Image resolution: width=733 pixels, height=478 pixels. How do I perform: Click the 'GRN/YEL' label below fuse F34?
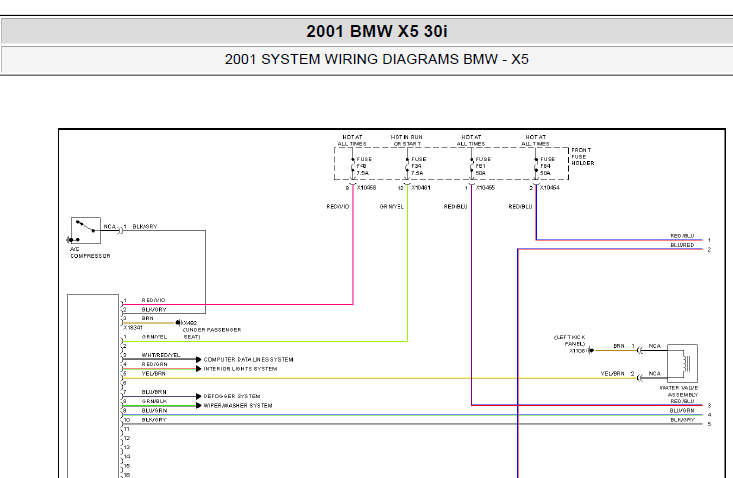[x=392, y=207]
